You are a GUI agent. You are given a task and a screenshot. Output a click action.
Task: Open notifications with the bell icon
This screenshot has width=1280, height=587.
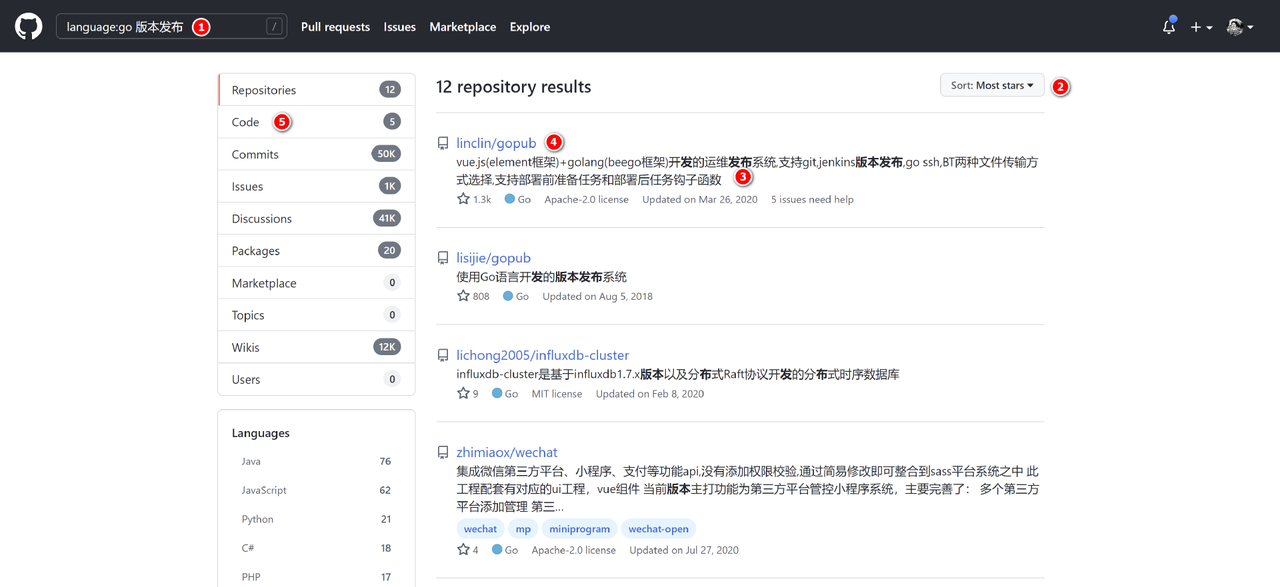pos(1168,26)
